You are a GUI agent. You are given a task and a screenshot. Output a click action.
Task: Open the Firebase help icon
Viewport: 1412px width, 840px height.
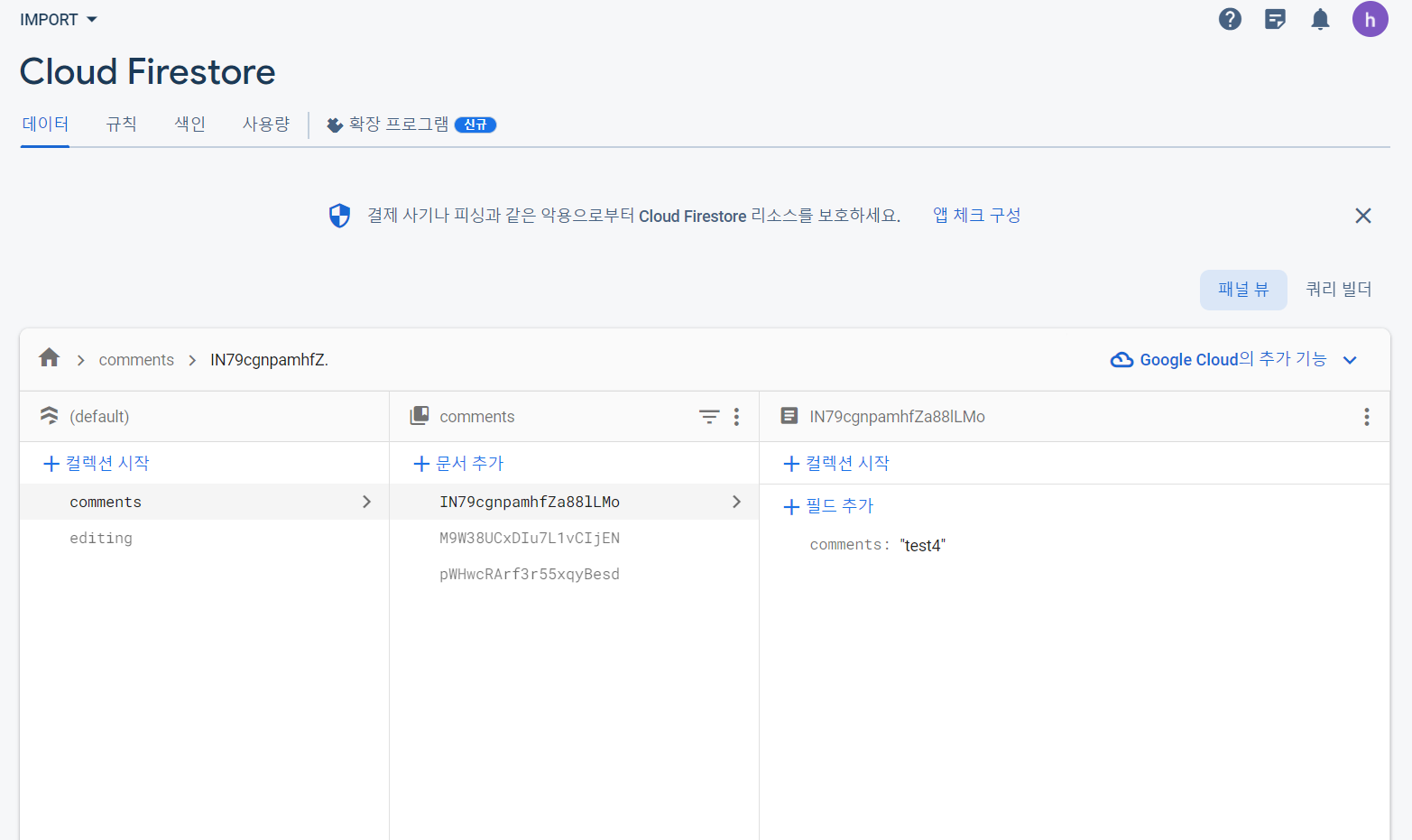point(1230,18)
